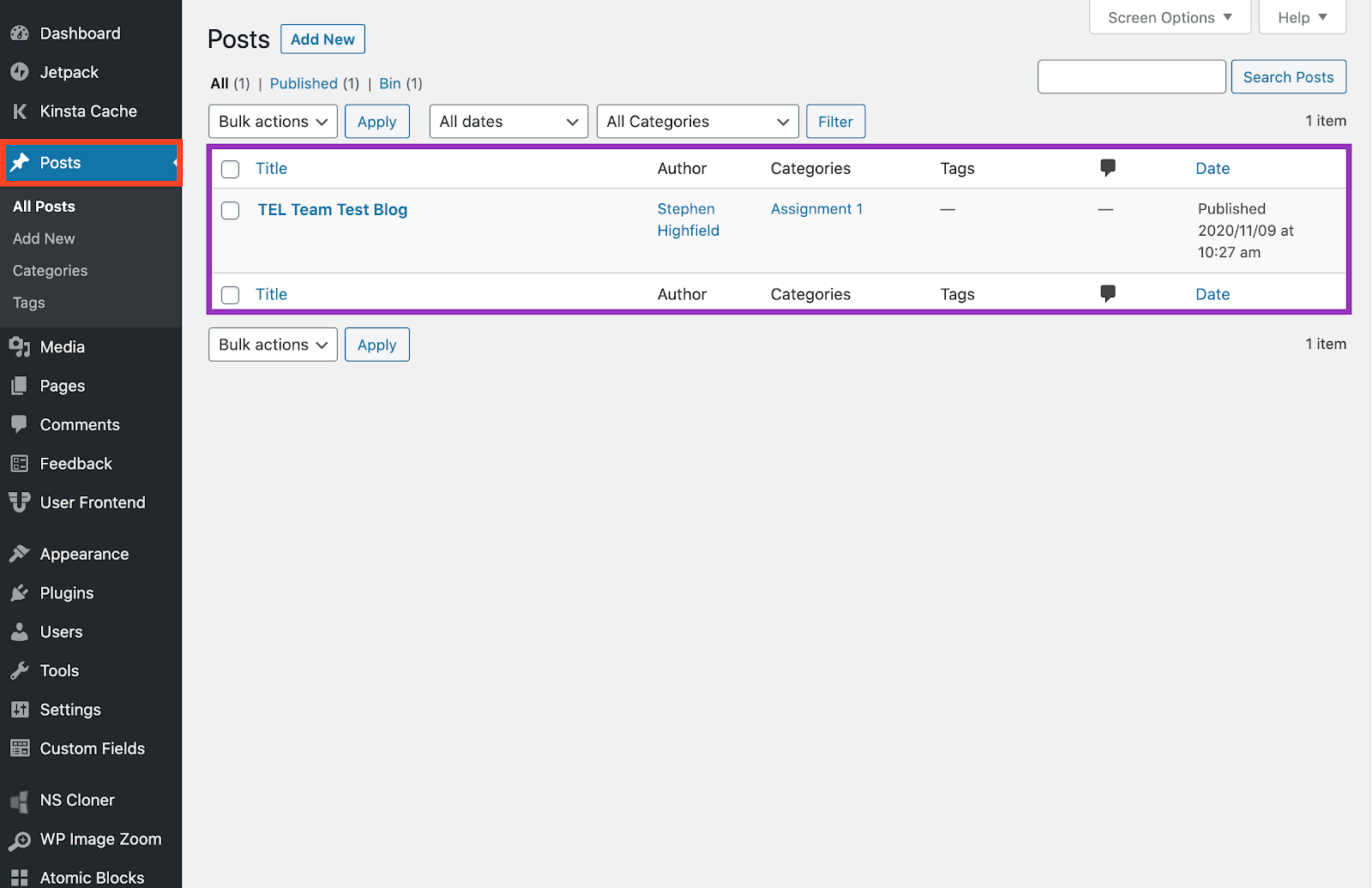The height and width of the screenshot is (888, 1372).
Task: Open Add New in the Posts submenu
Action: point(44,239)
